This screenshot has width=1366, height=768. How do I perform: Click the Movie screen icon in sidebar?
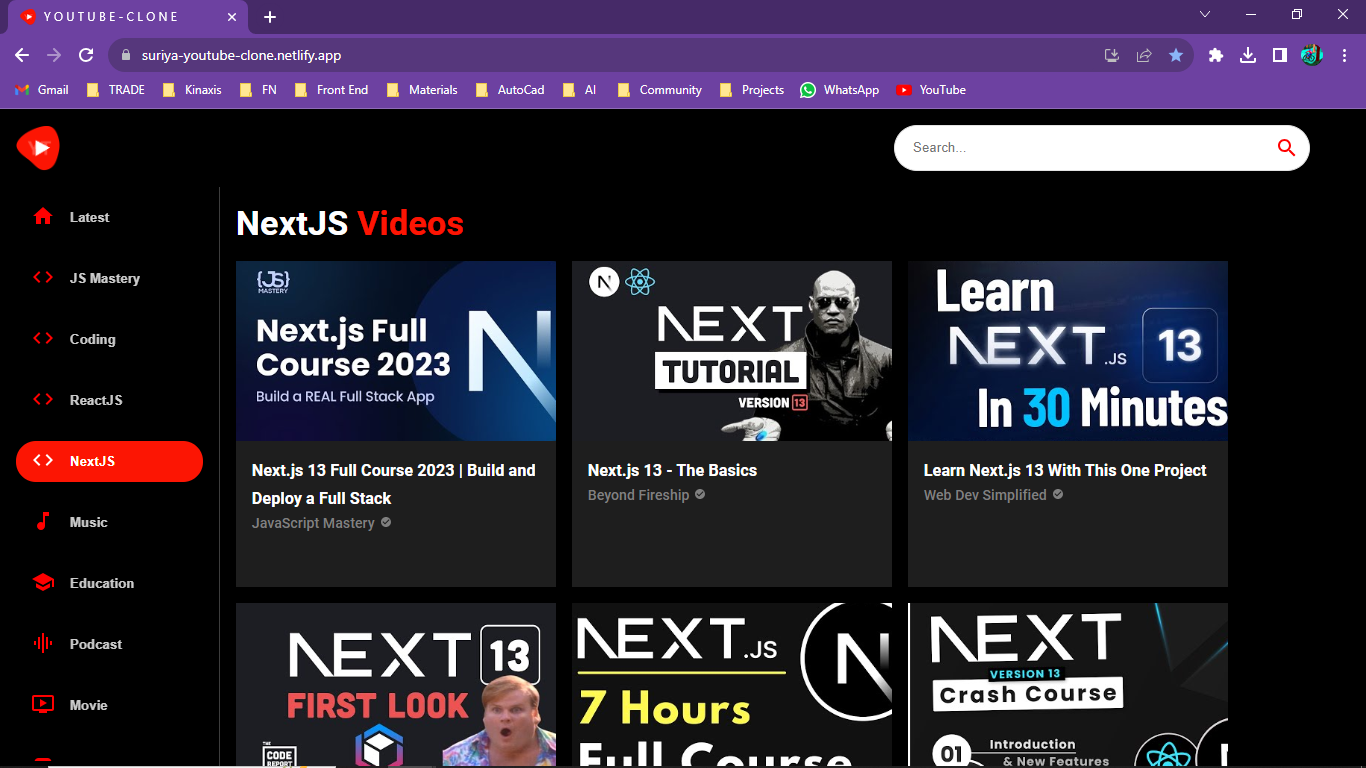[43, 704]
